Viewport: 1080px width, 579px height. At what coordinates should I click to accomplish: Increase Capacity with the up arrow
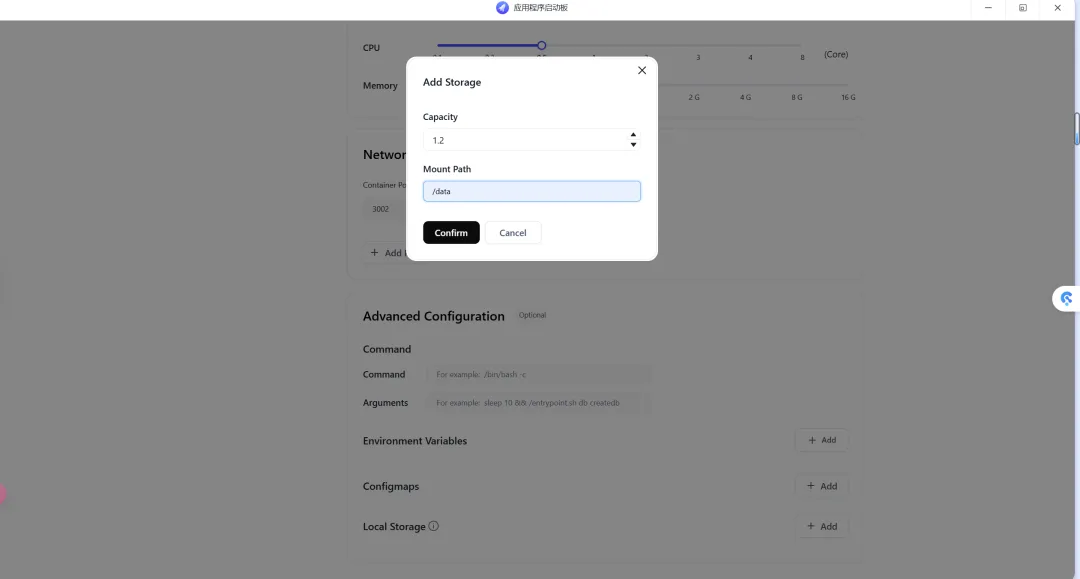click(633, 134)
